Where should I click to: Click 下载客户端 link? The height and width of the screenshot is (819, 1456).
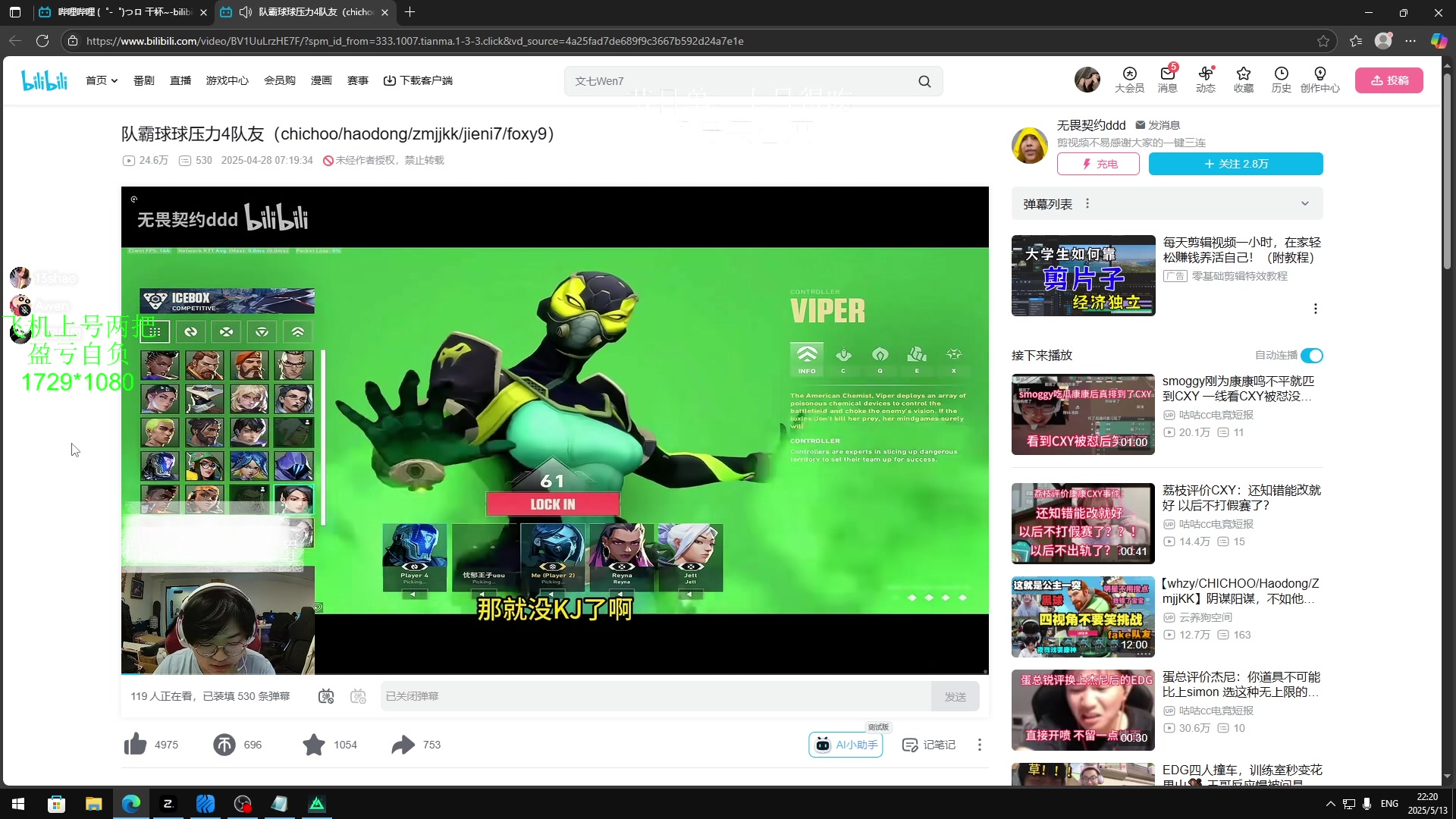click(418, 80)
